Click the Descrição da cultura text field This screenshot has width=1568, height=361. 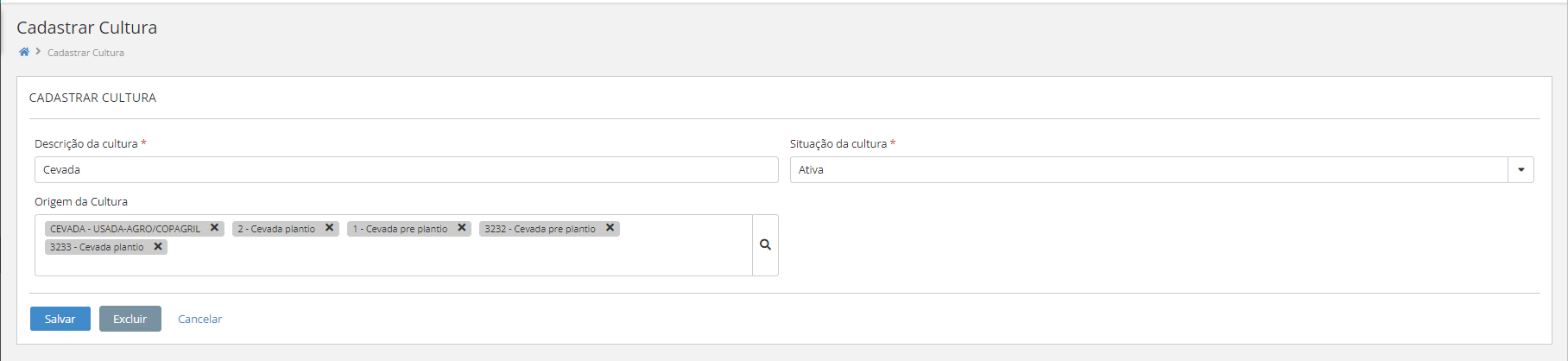406,170
